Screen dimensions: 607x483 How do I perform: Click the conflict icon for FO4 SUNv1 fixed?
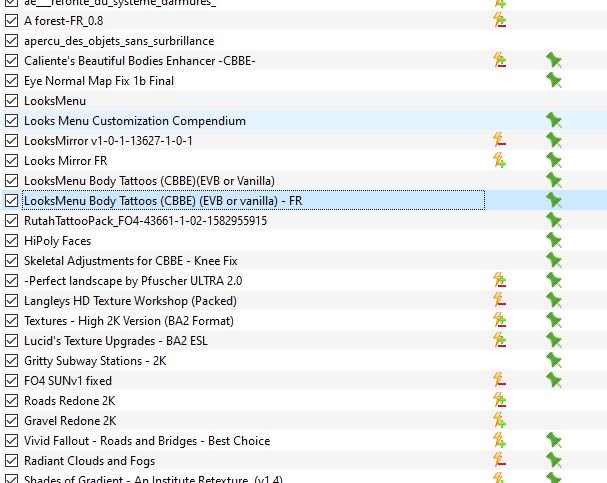tap(499, 380)
